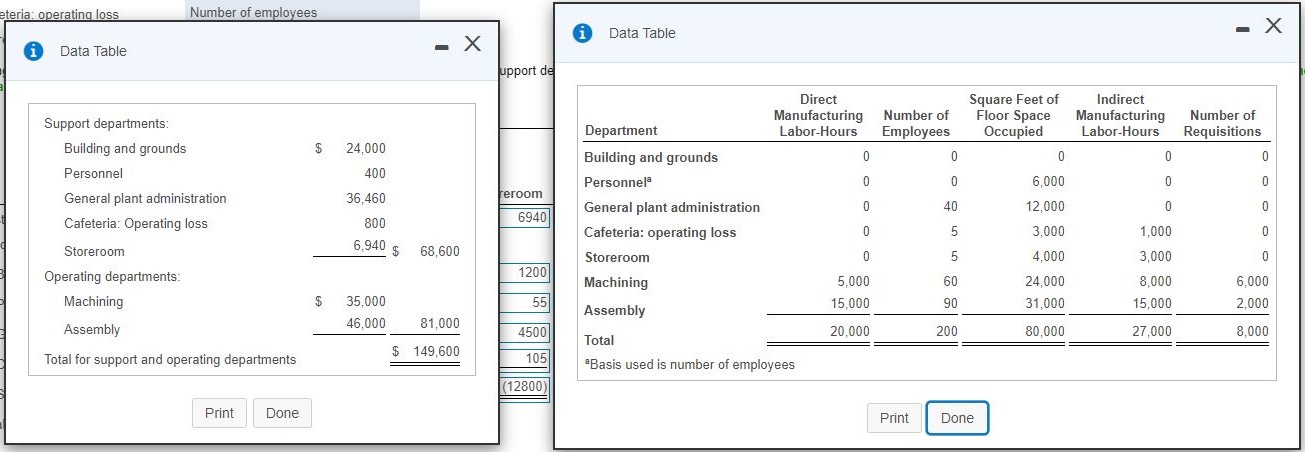The height and width of the screenshot is (452, 1305).
Task: Click the 27,000 indirect labor-hours total
Action: pos(1150,331)
